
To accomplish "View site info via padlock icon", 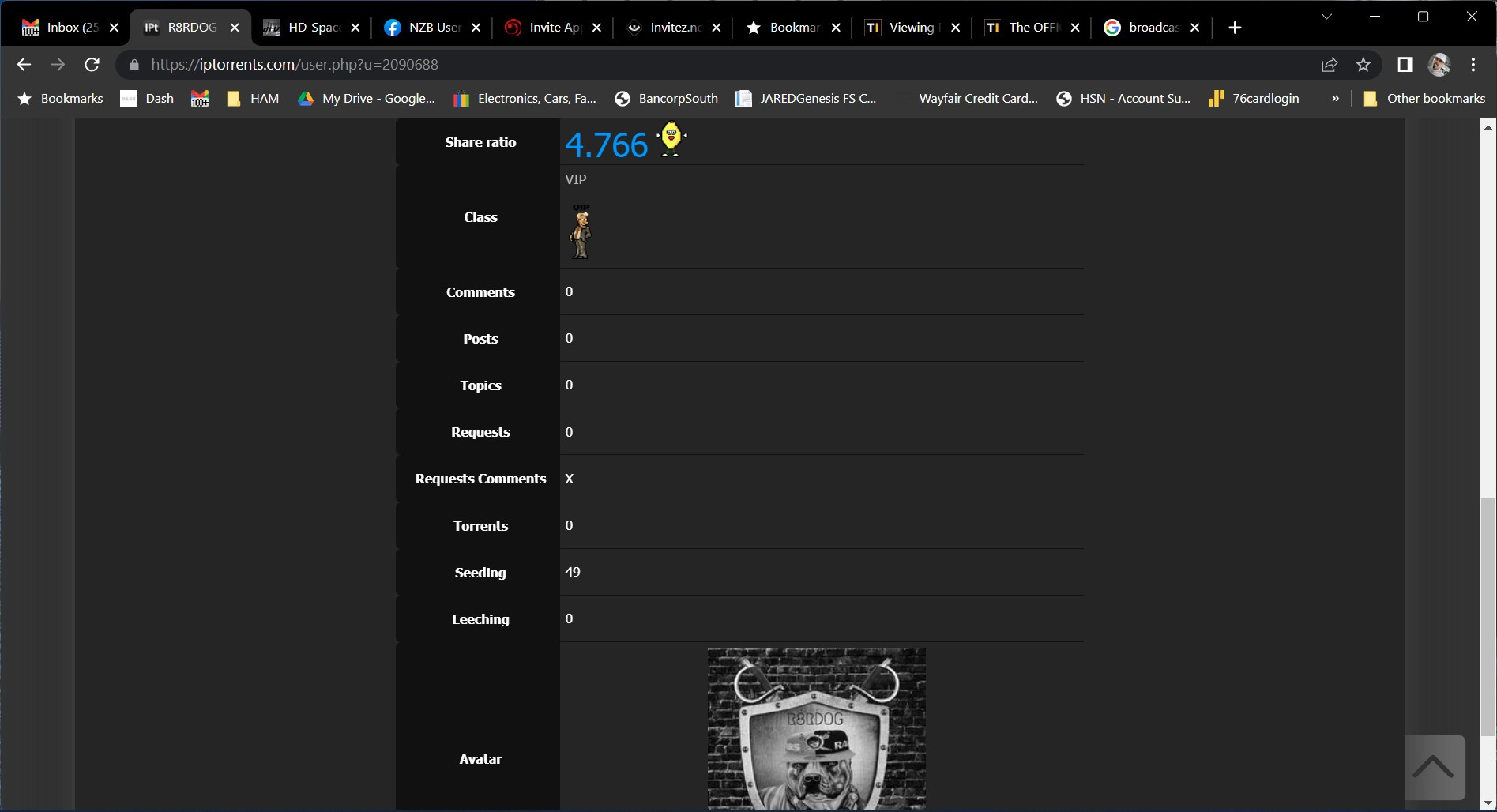I will pos(134,65).
